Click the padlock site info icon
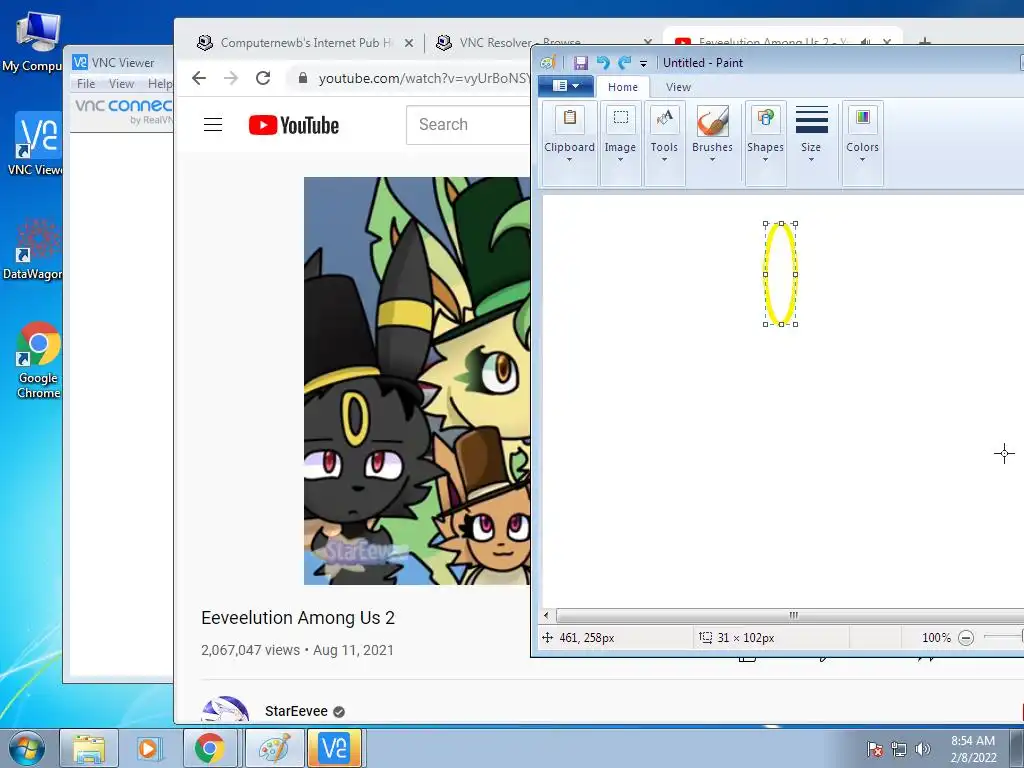 click(302, 78)
